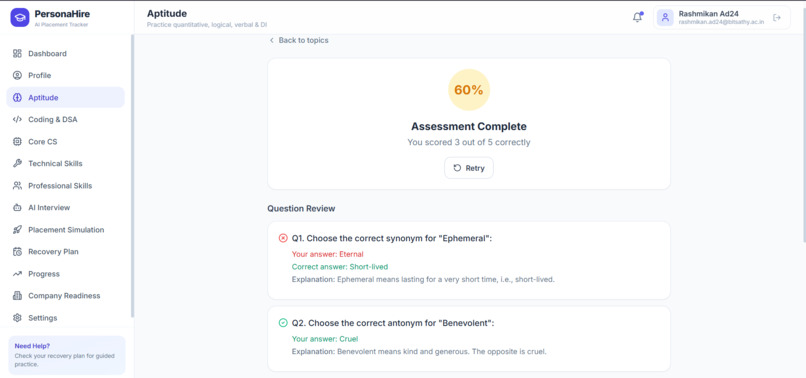Click the Retry button
The image size is (806, 378).
coord(469,168)
